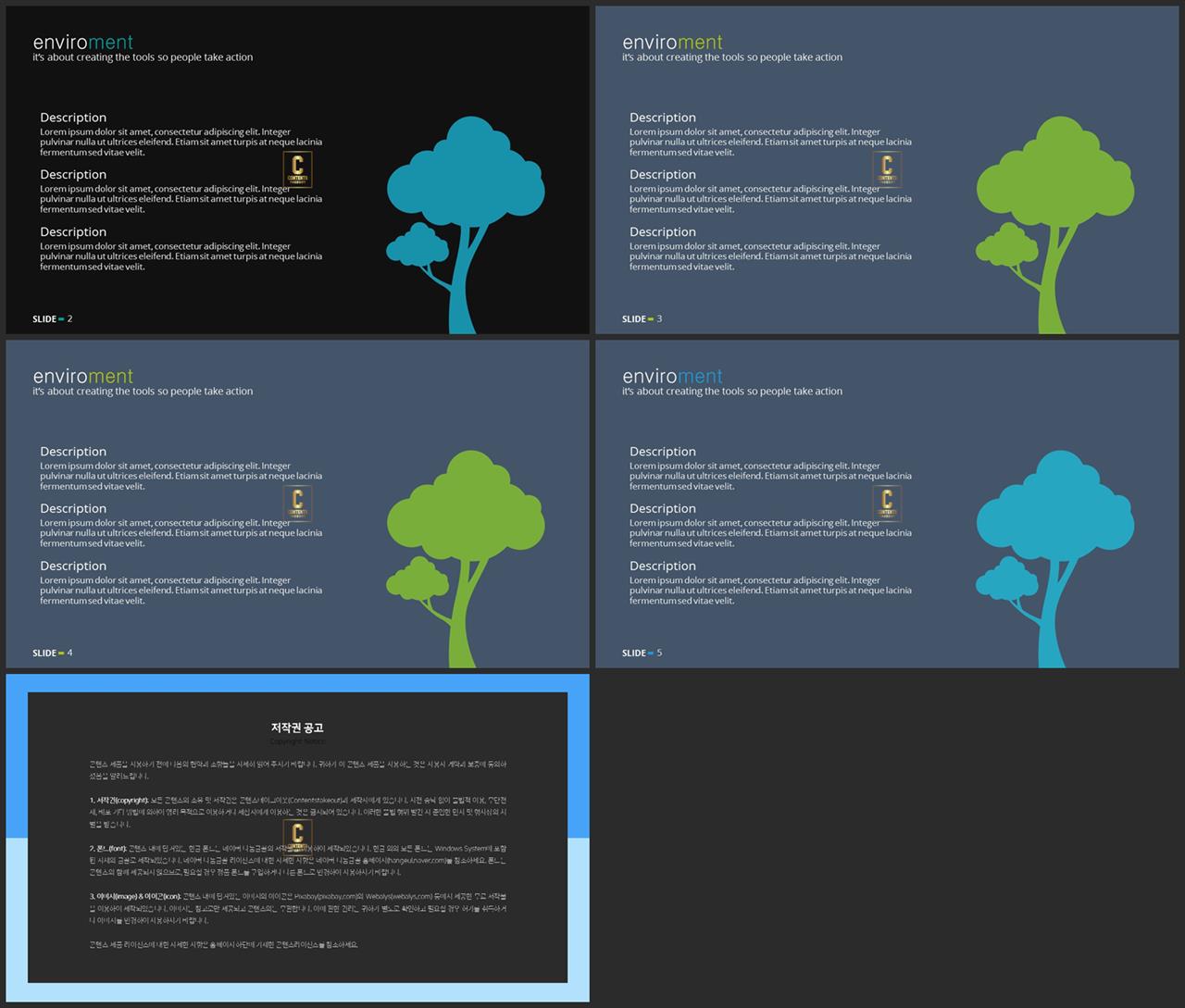Select the second 'Description' heading on slide 3
This screenshot has width=1185, height=1008.
click(x=663, y=174)
